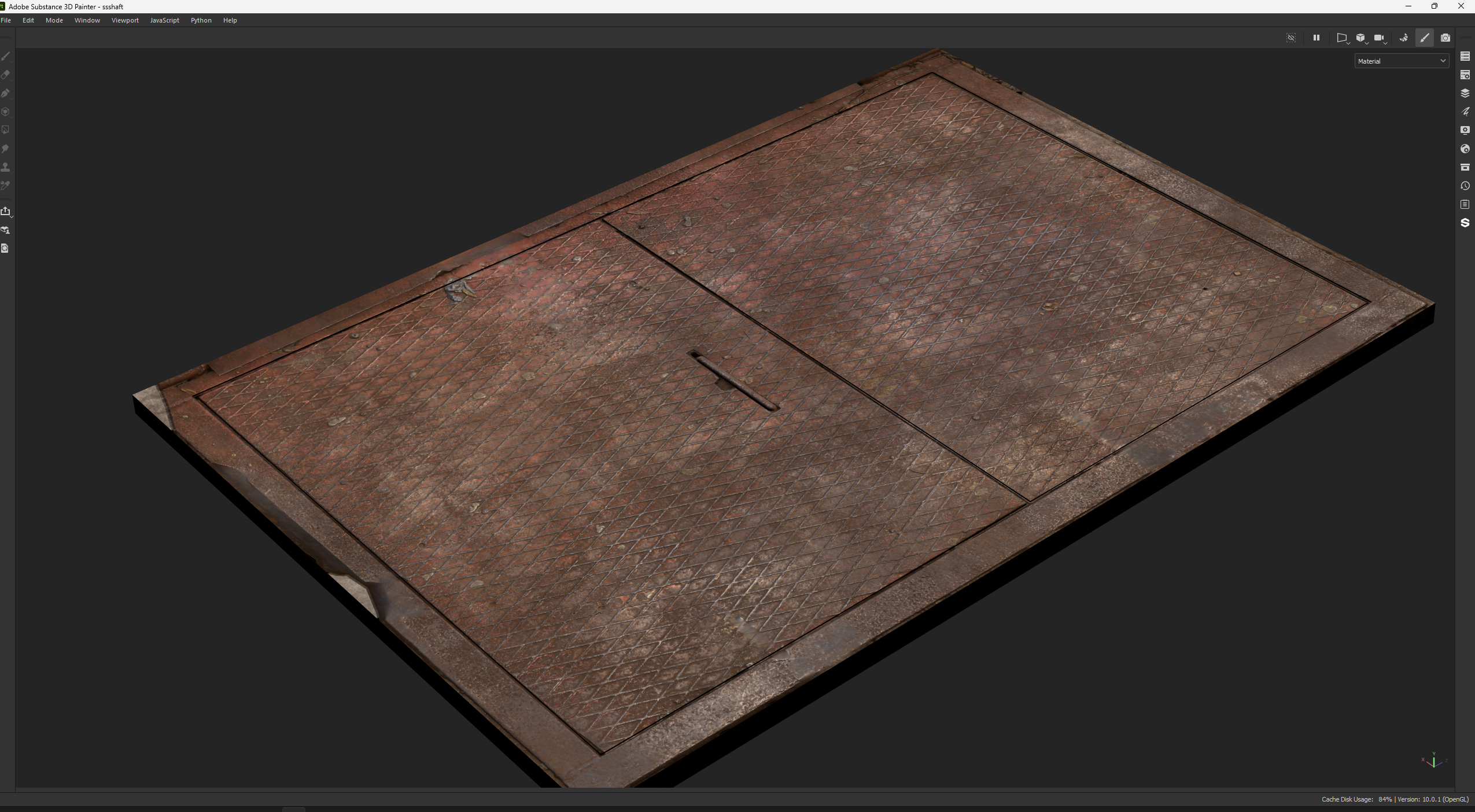Screen dimensions: 1475x812
Task: Toggle hide excluded geometry icon
Action: (1291, 38)
